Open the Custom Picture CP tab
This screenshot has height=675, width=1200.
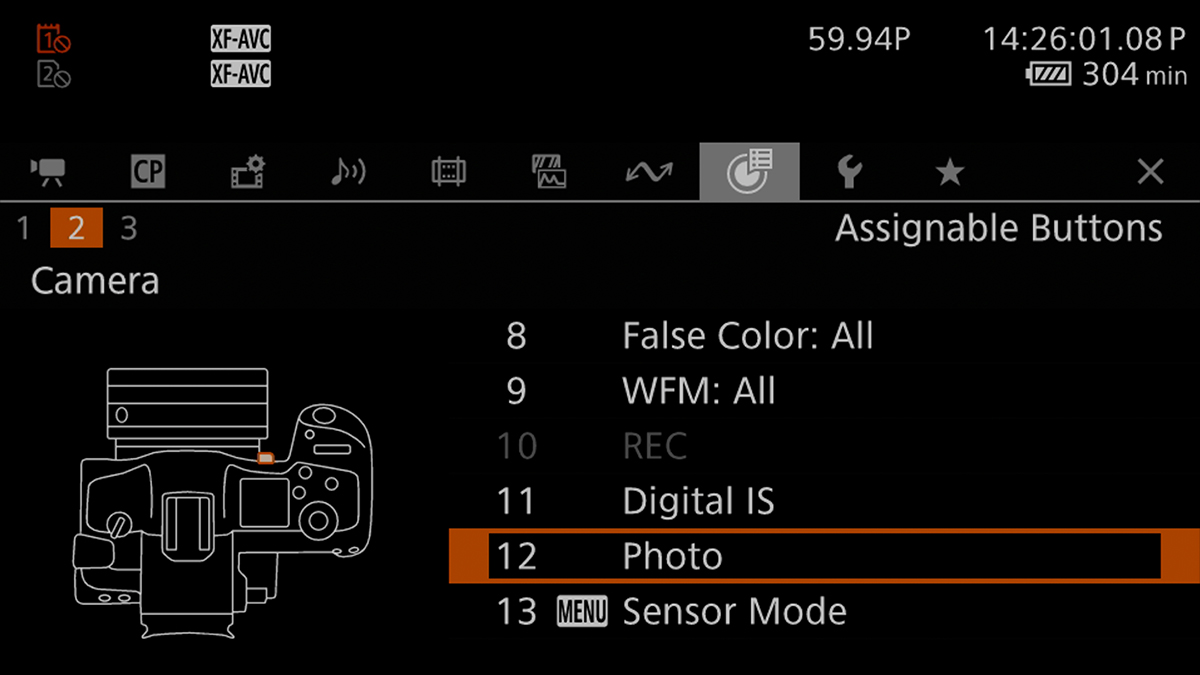pos(147,171)
